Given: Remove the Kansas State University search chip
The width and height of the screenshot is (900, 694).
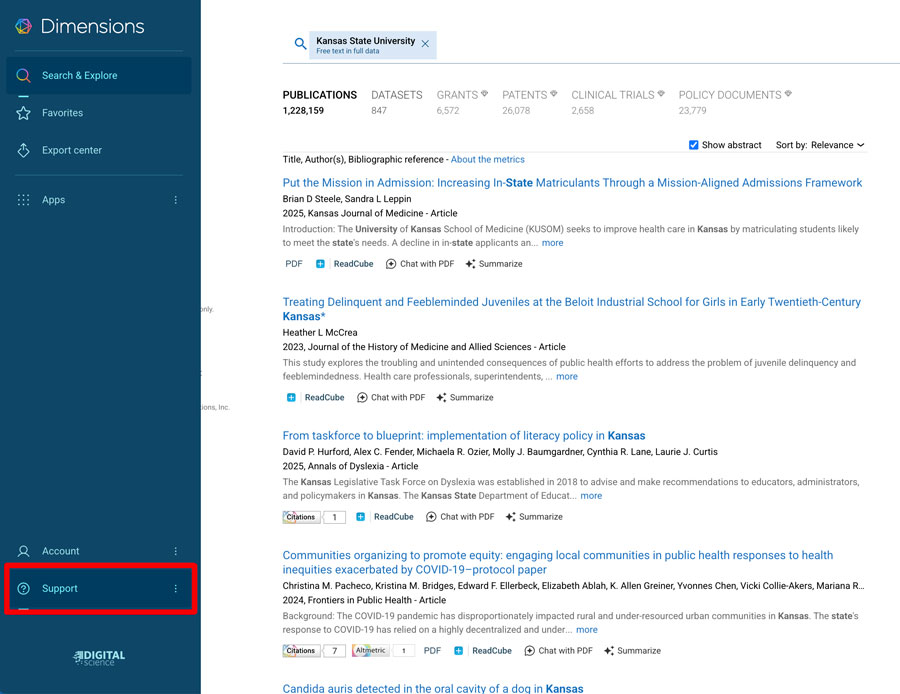Looking at the screenshot, I should (425, 44).
